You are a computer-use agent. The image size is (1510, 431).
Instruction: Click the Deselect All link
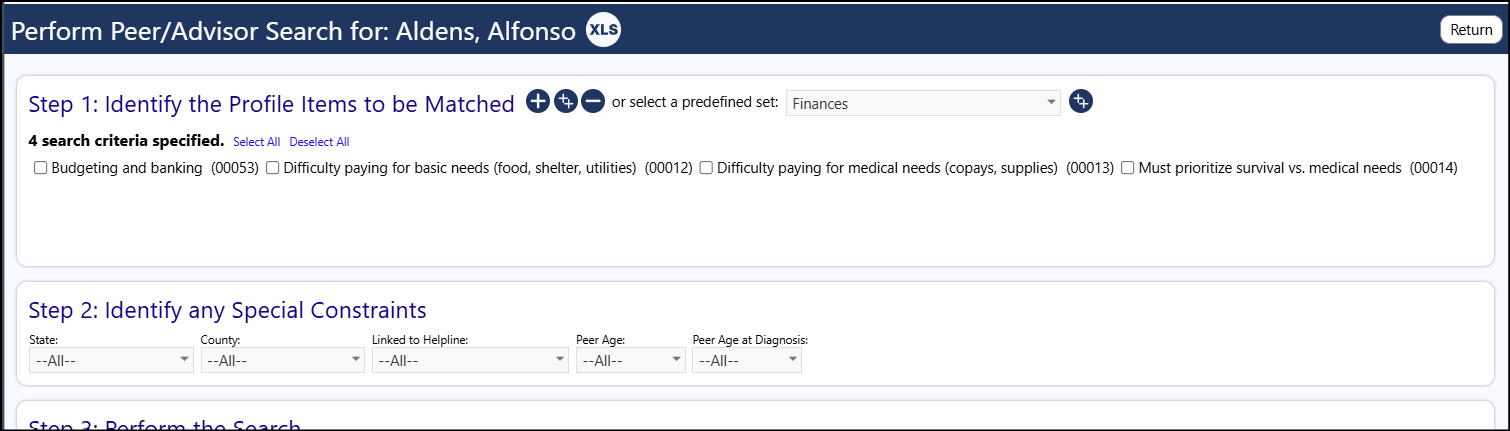click(319, 142)
